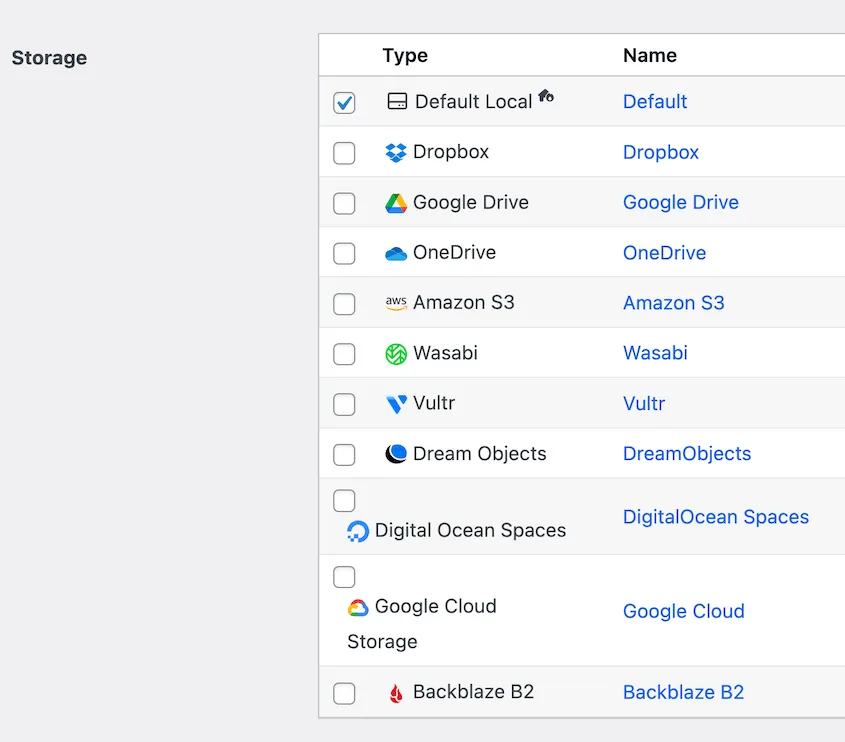
Task: Click the Dream Objects moon icon
Action: tap(396, 454)
